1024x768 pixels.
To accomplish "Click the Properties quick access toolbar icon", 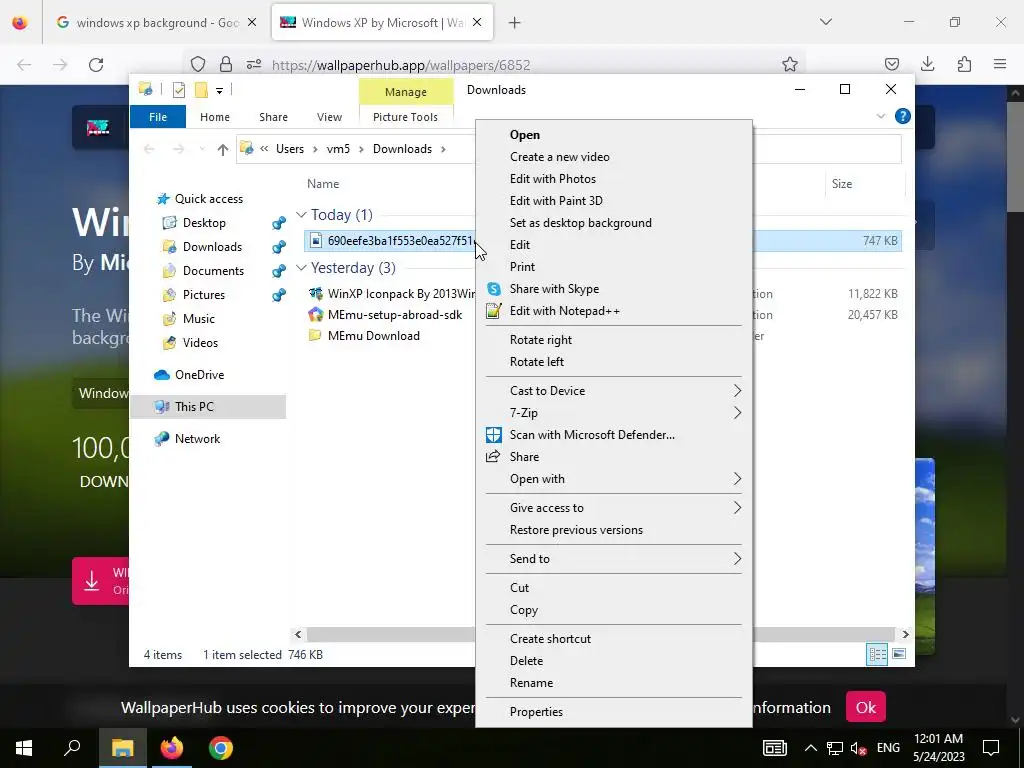I will point(178,90).
